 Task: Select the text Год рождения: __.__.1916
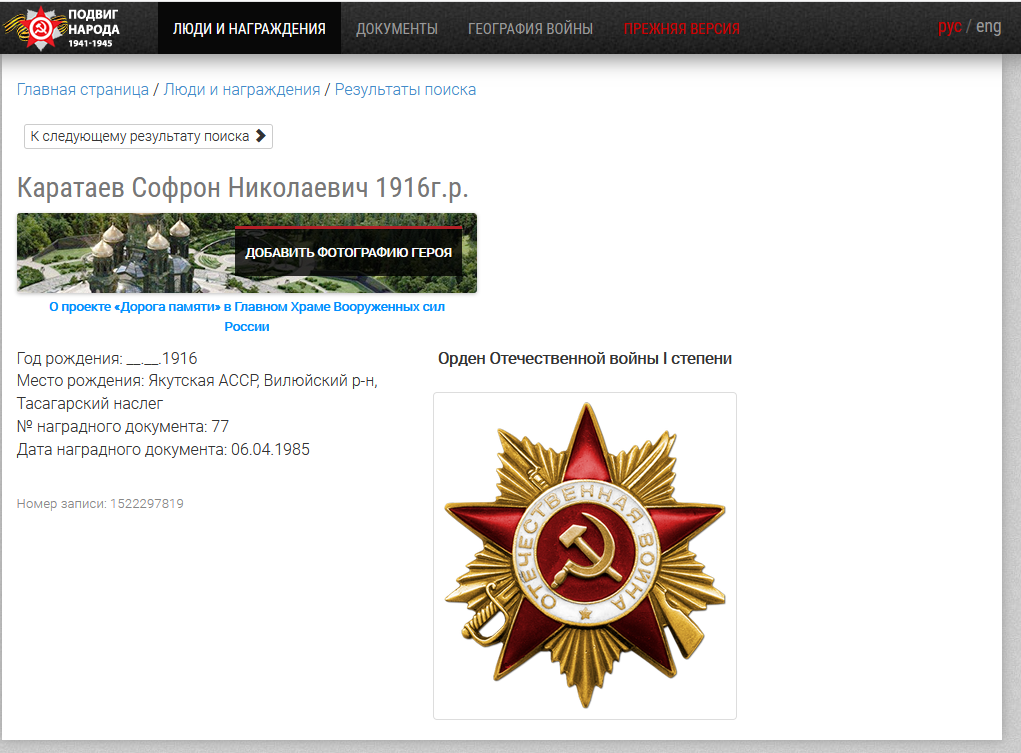point(107,358)
